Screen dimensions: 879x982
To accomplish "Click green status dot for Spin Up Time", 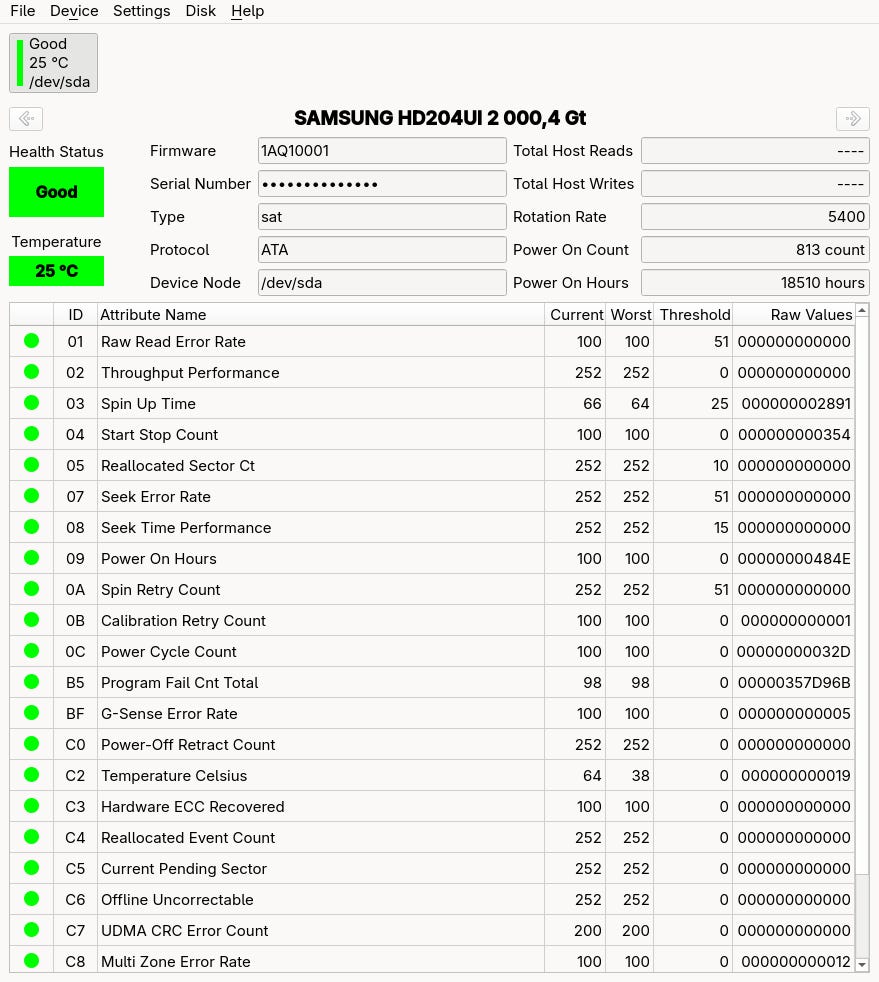I will point(31,403).
